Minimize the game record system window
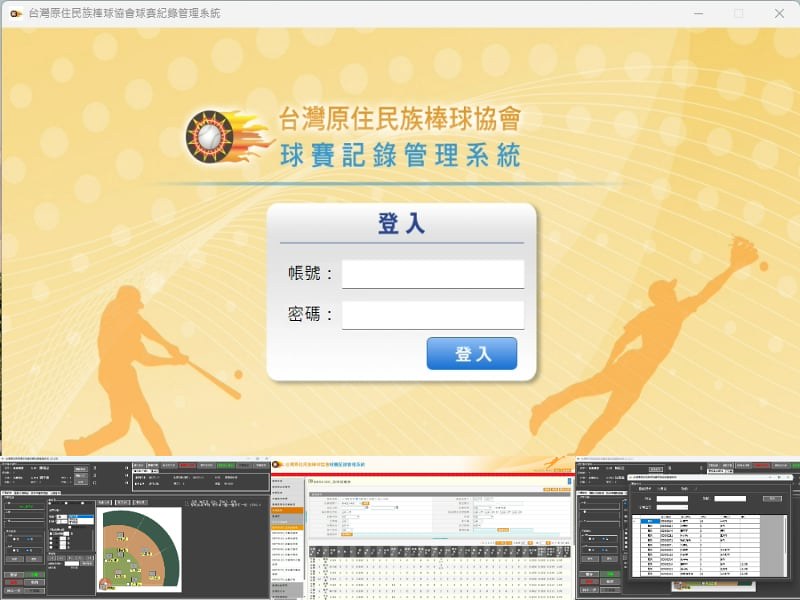 pyautogui.click(x=698, y=14)
